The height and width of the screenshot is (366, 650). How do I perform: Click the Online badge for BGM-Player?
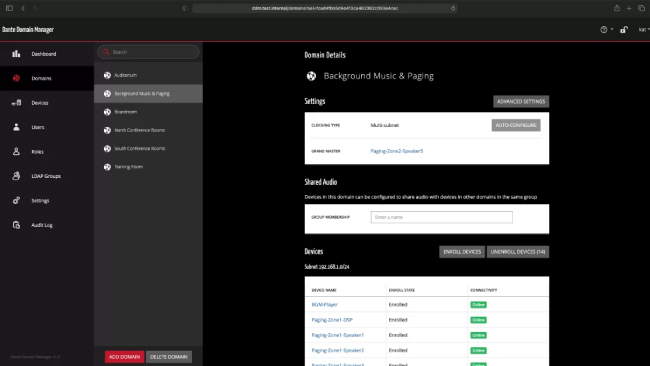(x=478, y=305)
